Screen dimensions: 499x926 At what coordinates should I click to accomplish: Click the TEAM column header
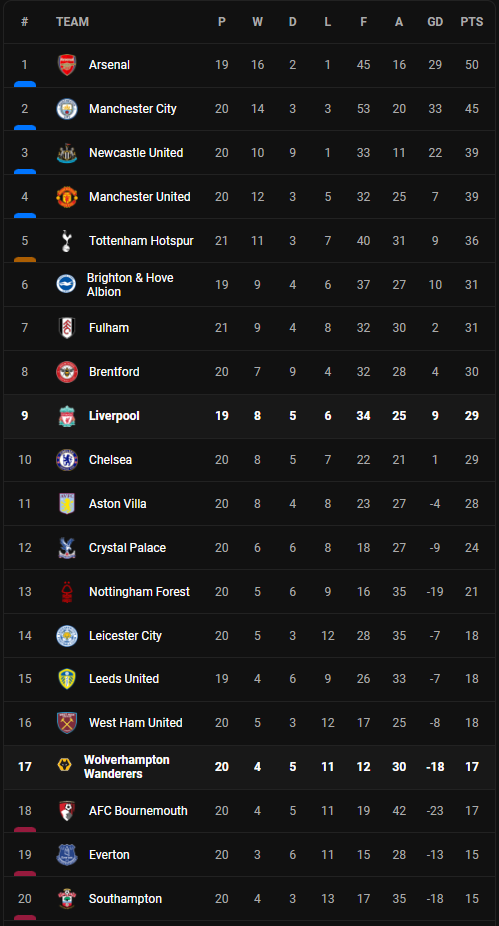tap(72, 22)
